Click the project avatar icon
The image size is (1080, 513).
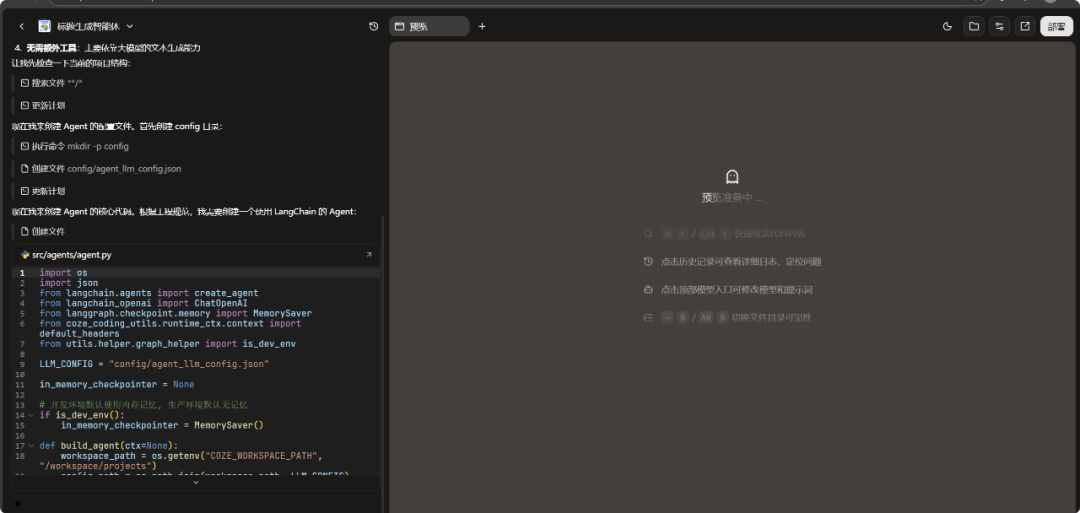click(44, 26)
